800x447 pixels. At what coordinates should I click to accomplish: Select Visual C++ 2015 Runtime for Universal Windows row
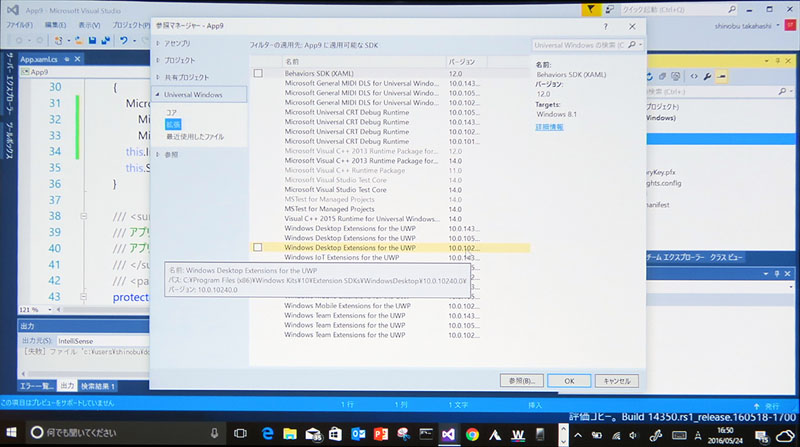pyautogui.click(x=391, y=218)
